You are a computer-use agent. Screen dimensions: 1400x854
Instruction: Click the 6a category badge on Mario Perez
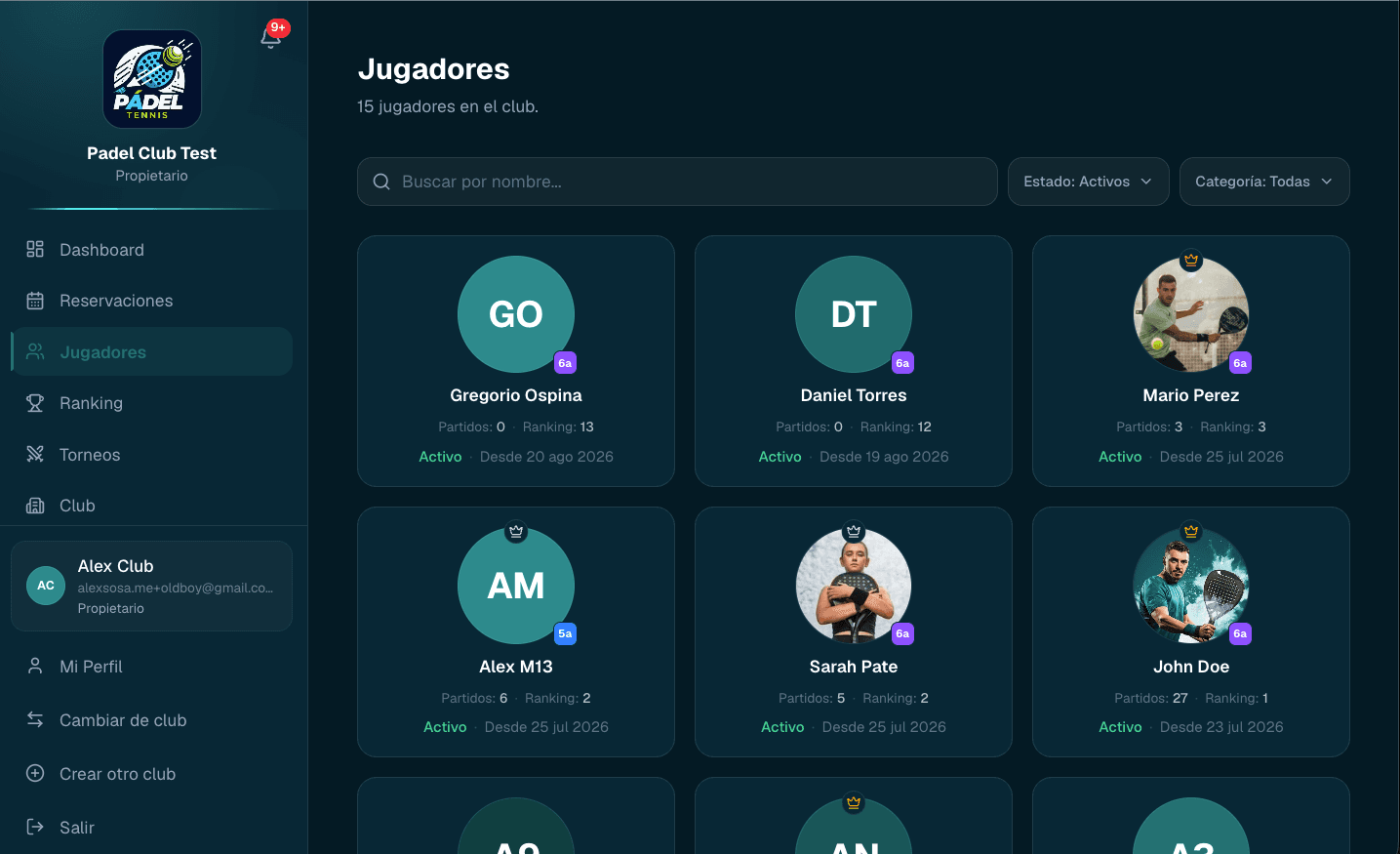pyautogui.click(x=1240, y=363)
